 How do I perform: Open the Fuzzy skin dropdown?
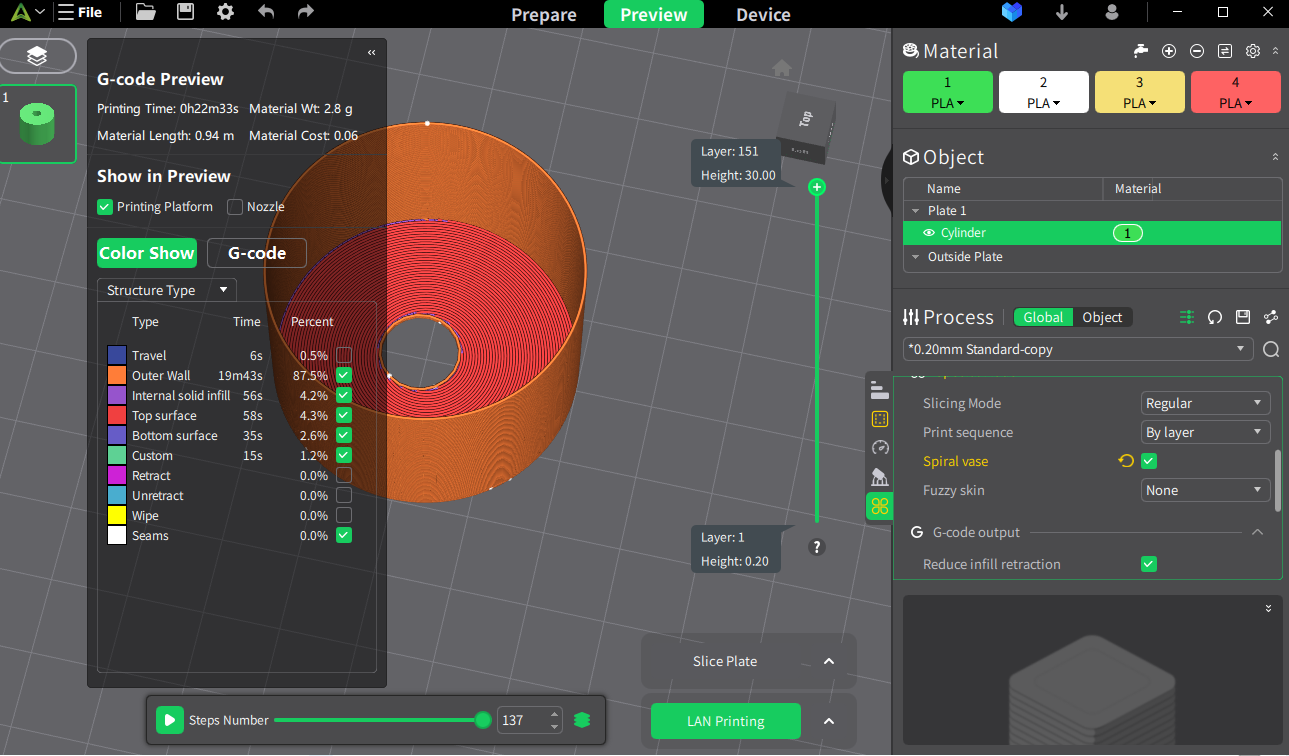pyautogui.click(x=1206, y=490)
